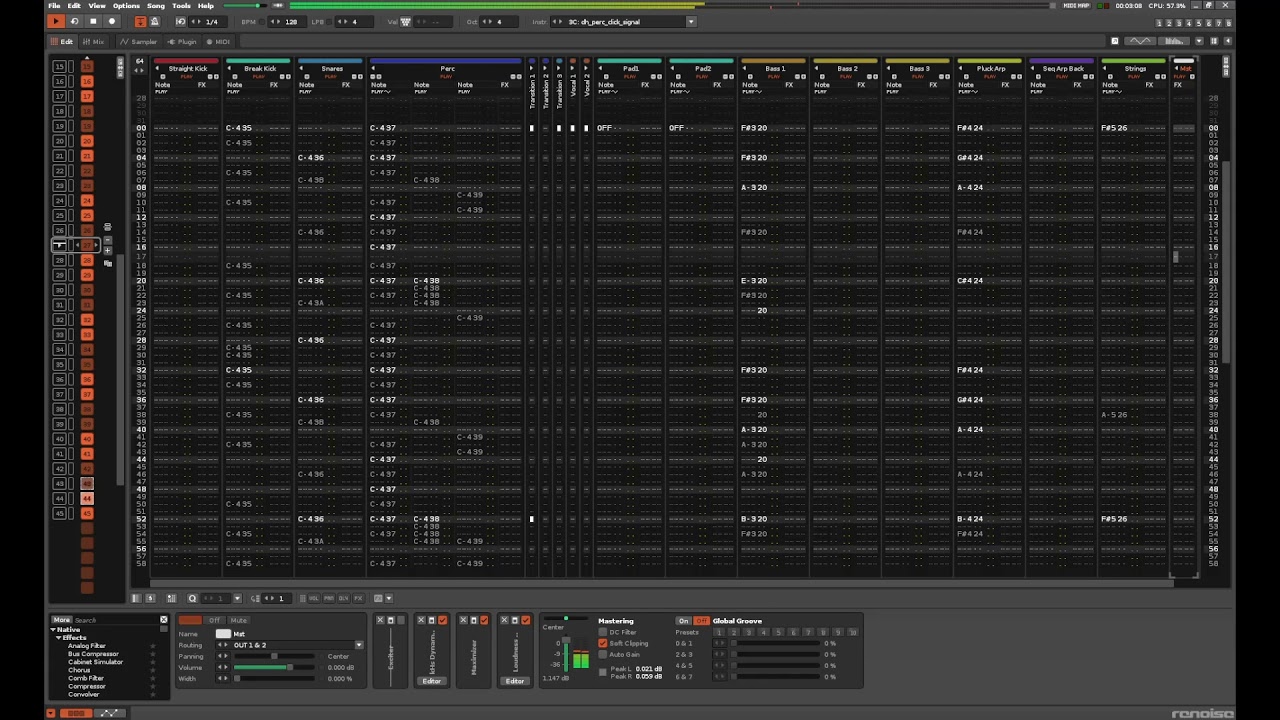This screenshot has width=1280, height=720.
Task: Collapse the Bass 1 track arrow
Action: pyautogui.click(x=745, y=69)
